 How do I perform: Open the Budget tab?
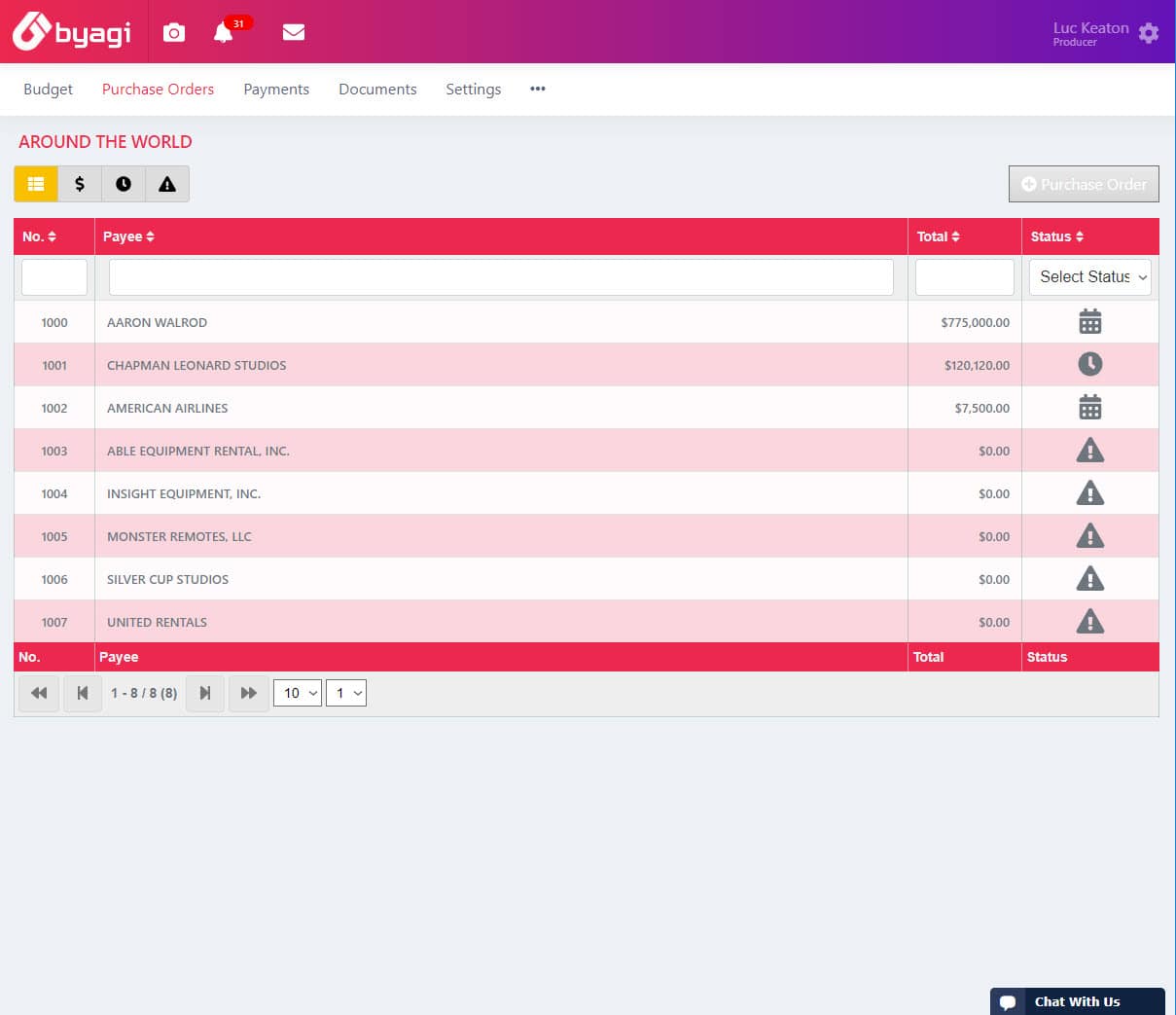point(48,90)
